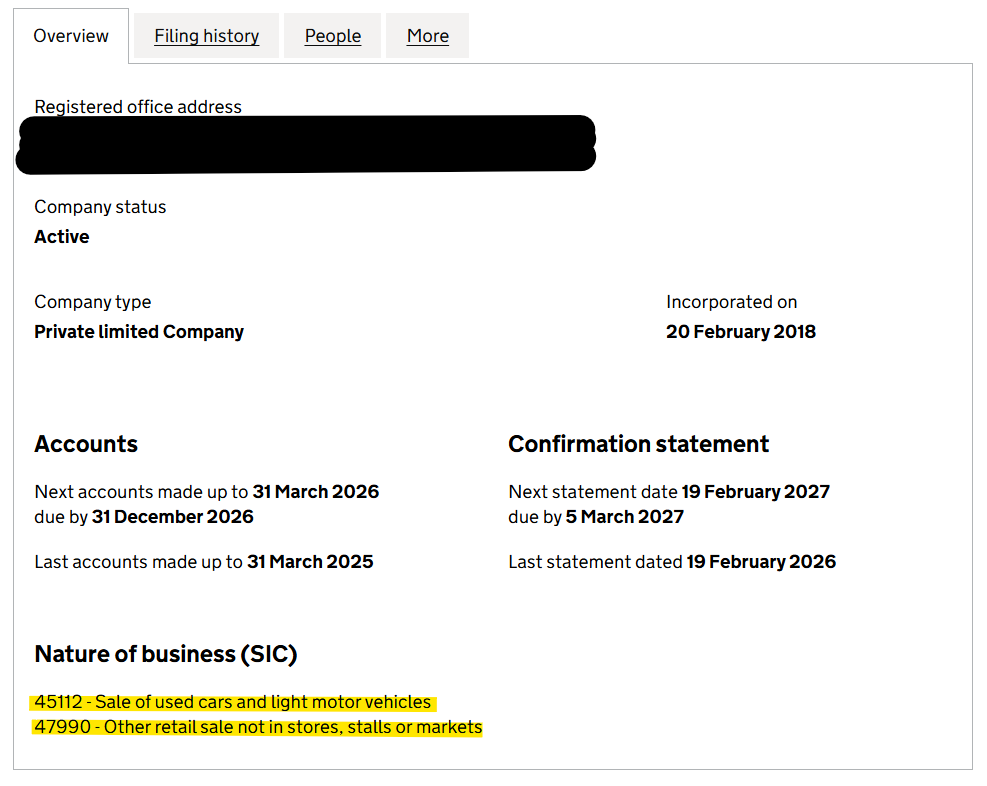This screenshot has height=786, width=987.
Task: Click SIC code 45112 used cars entry
Action: pos(234,702)
